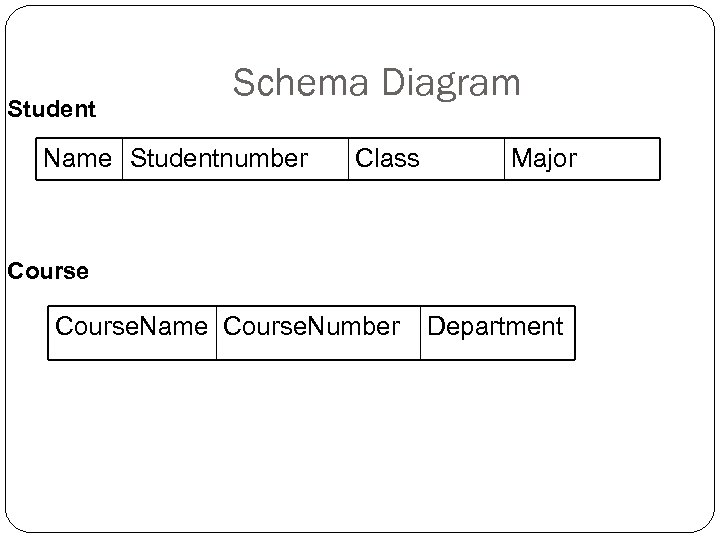Select the Course table label
Viewport: 720px width, 540px height.
47,271
